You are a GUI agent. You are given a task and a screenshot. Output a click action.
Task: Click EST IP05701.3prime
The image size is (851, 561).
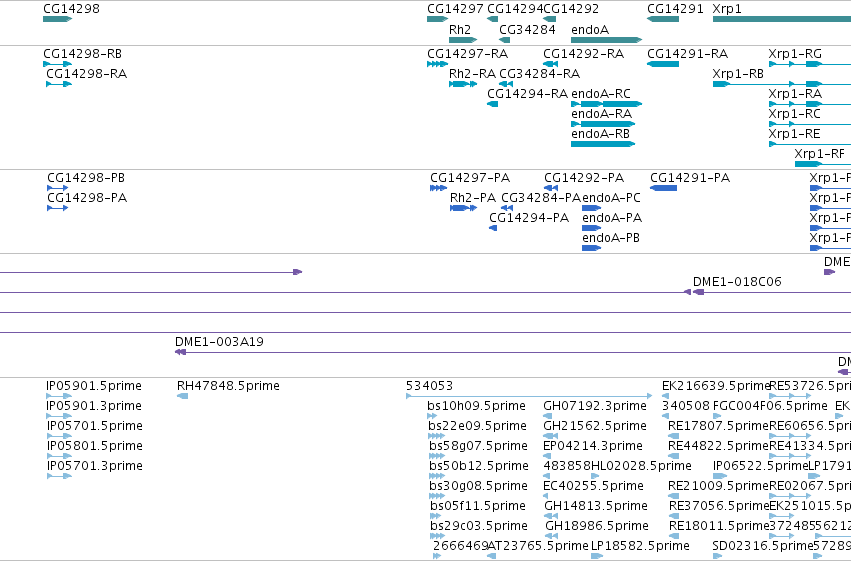[x=59, y=476]
